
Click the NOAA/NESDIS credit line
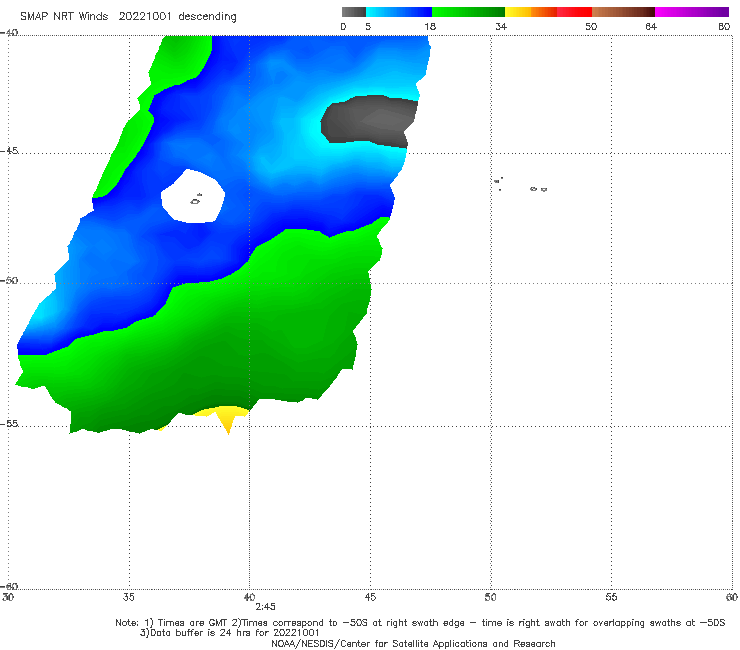[x=413, y=644]
